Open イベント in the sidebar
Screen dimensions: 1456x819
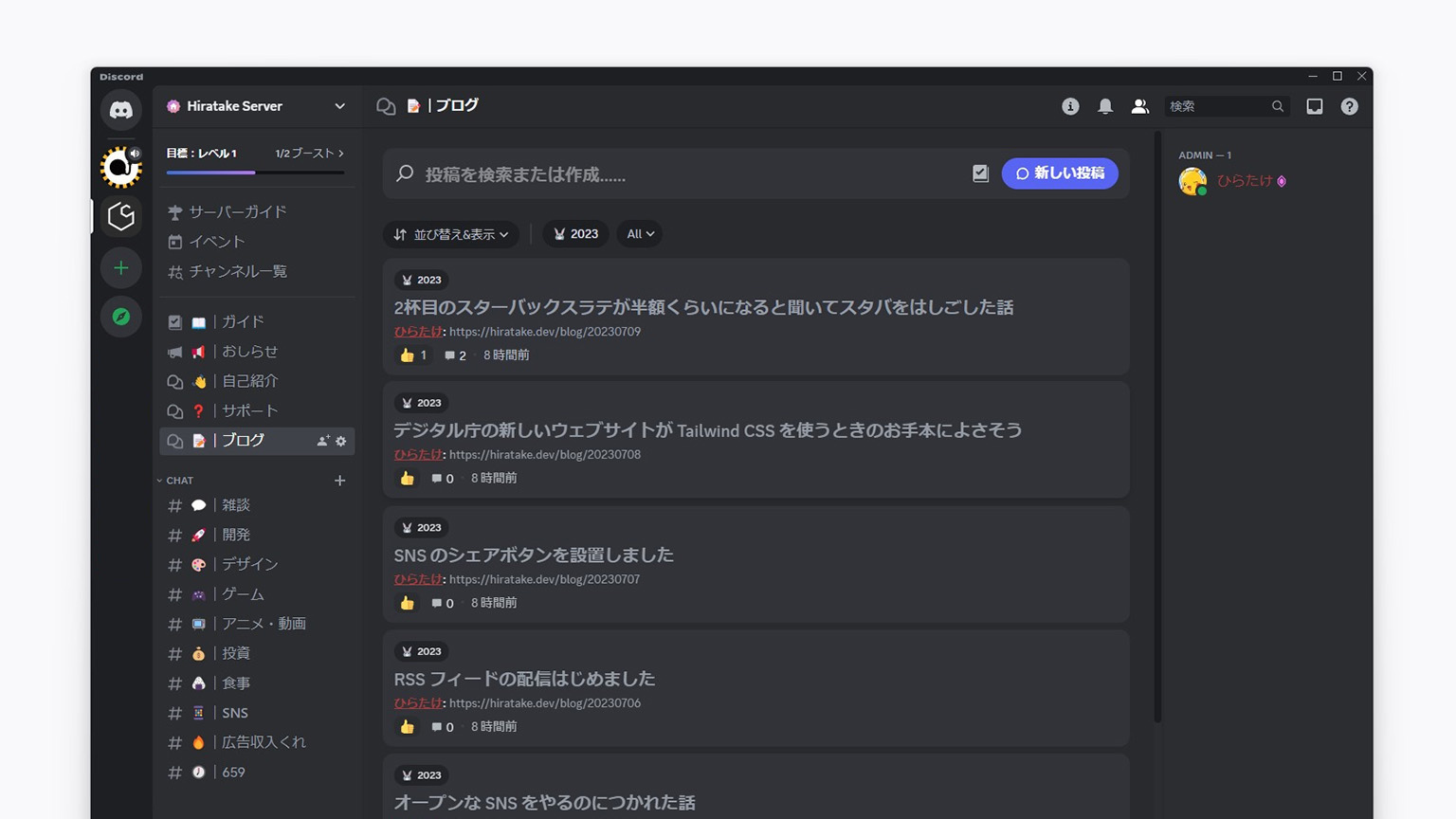click(x=257, y=242)
